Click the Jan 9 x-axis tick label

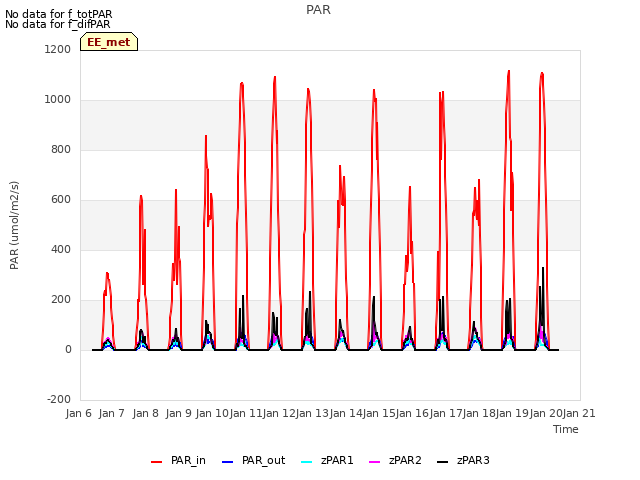click(179, 413)
